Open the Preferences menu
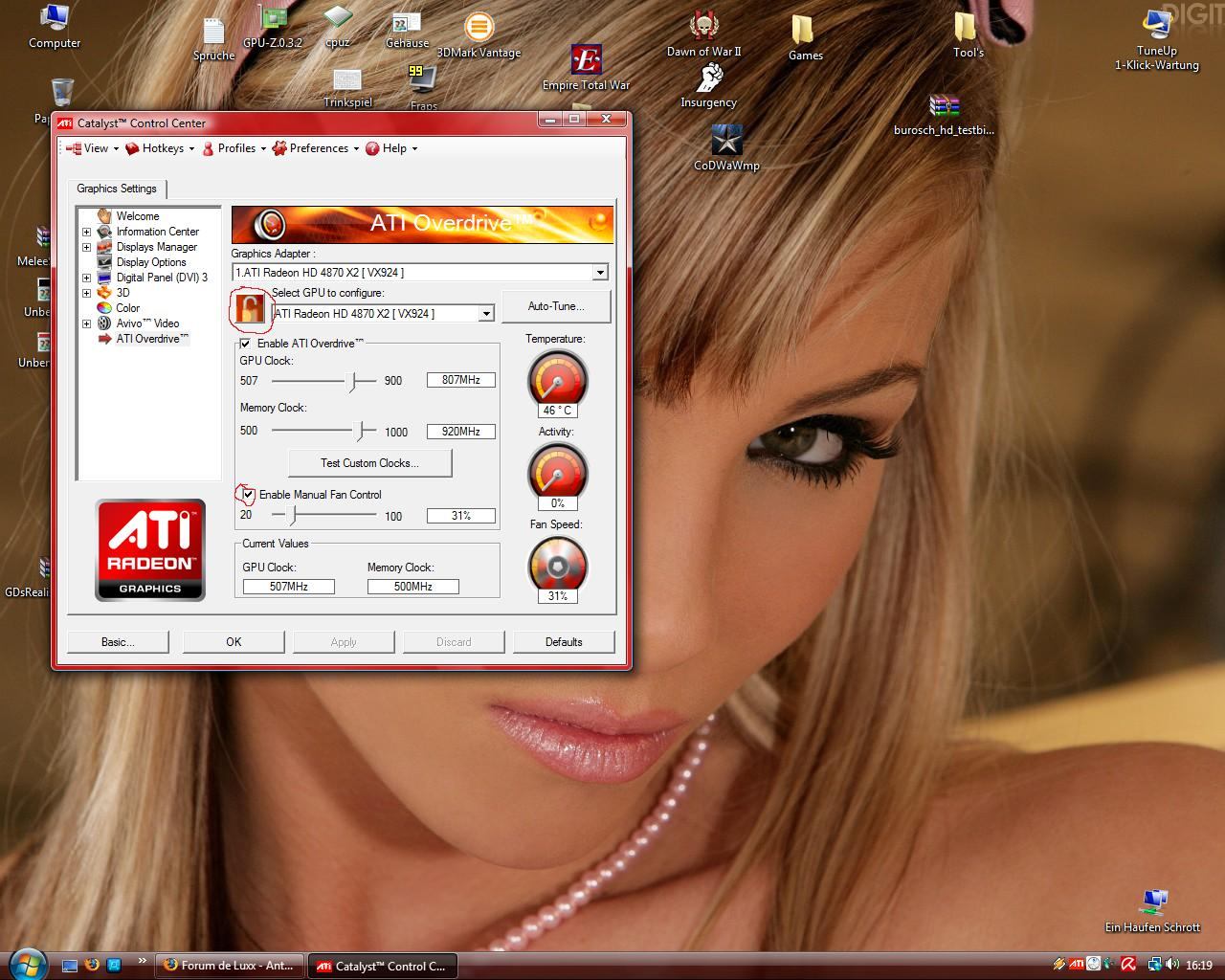 pos(316,148)
